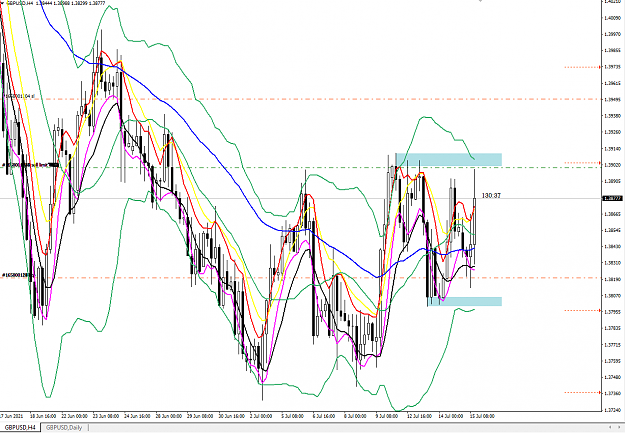
Task: Click the highlighted current price box on the scale
Action: 613,198
